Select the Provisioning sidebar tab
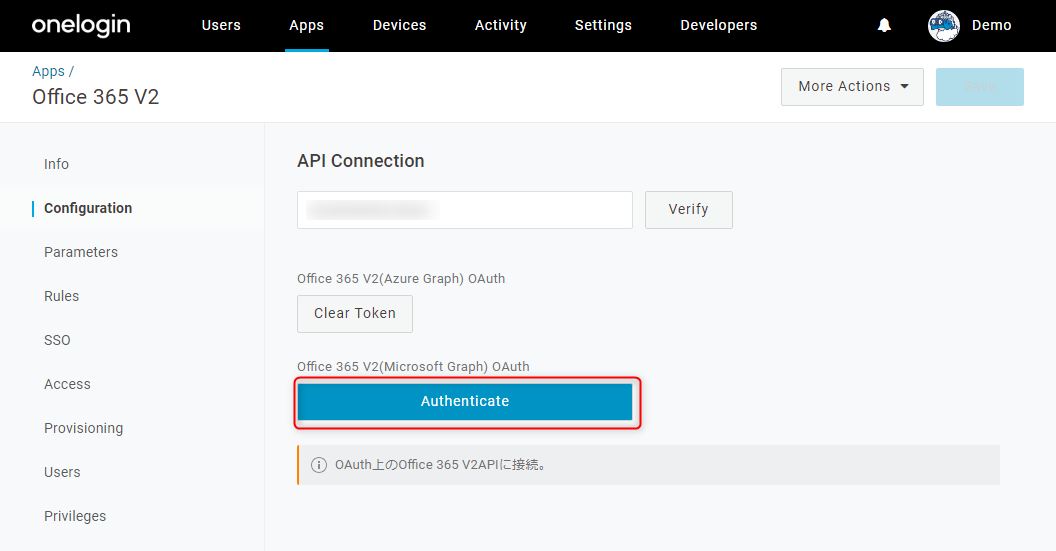This screenshot has width=1056, height=551. (84, 428)
